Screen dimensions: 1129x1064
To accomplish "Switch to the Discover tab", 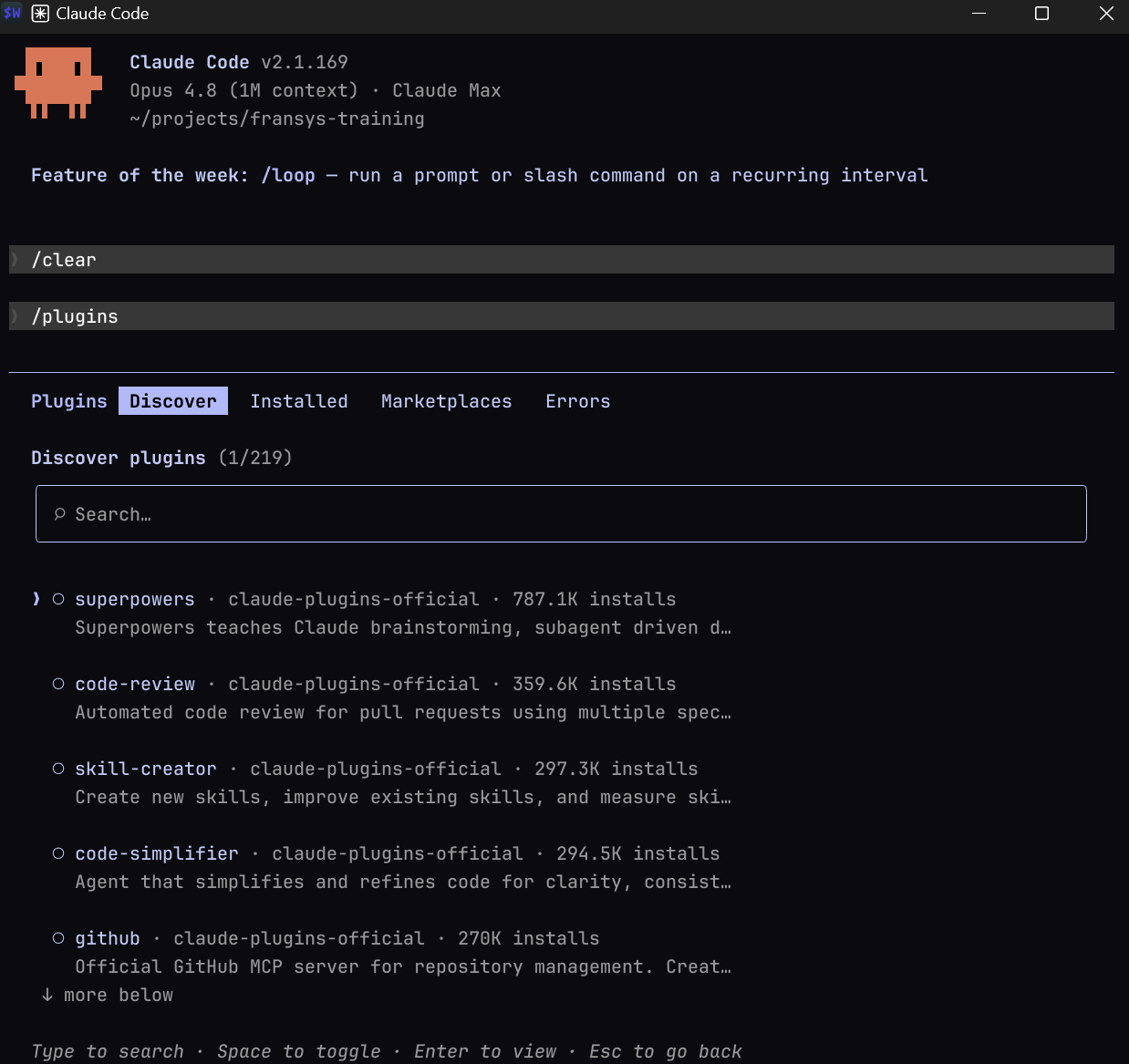I will pyautogui.click(x=173, y=401).
